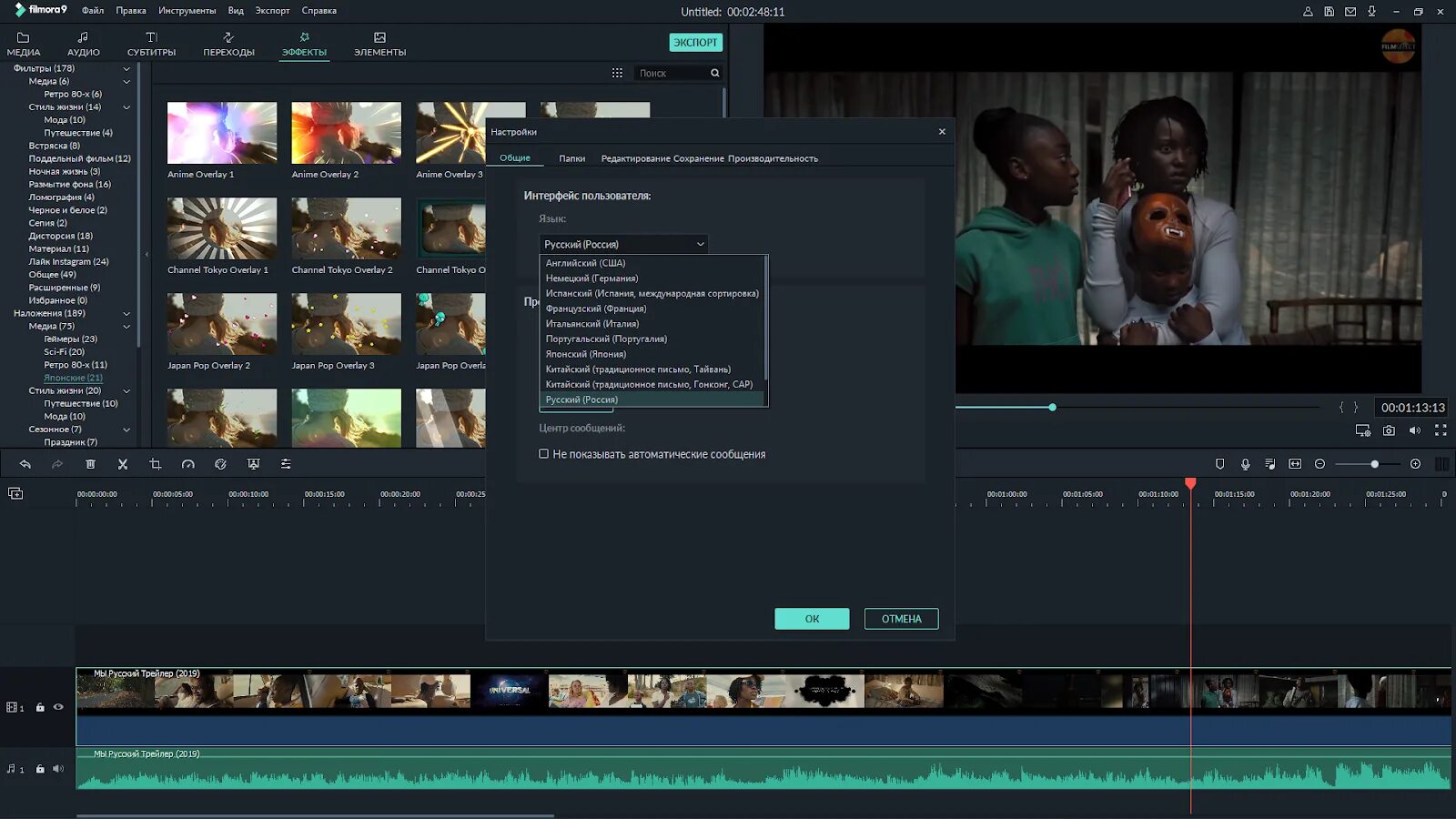Click the effects search field
Image resolution: width=1456 pixels, height=819 pixels.
(x=672, y=73)
